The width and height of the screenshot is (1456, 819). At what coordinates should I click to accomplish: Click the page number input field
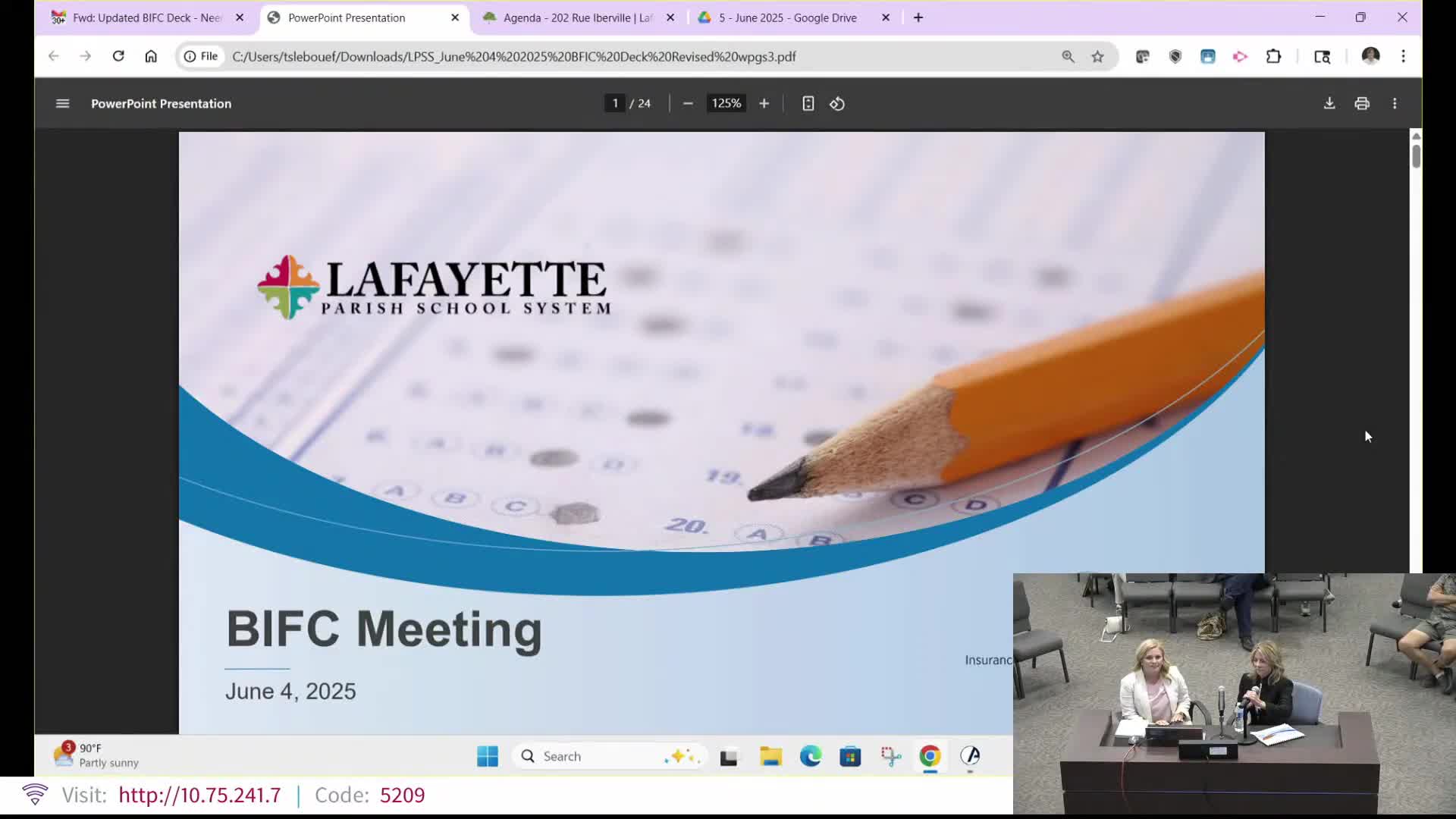point(615,104)
